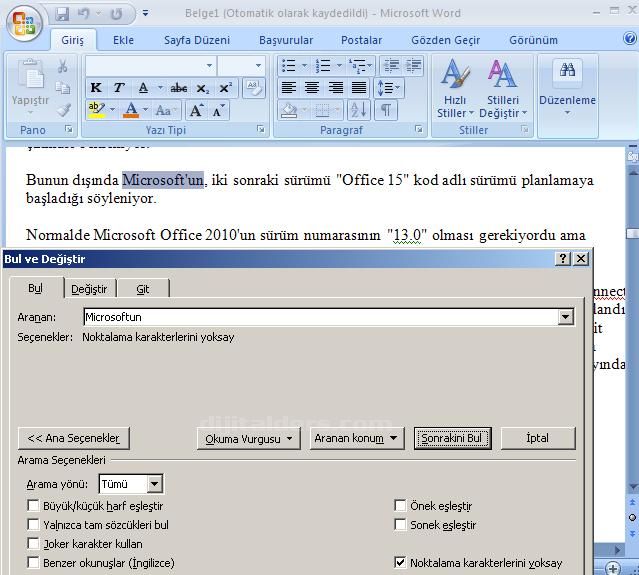Open the Düzenleme binoculars editing group
The image size is (639, 575).
(x=567, y=85)
